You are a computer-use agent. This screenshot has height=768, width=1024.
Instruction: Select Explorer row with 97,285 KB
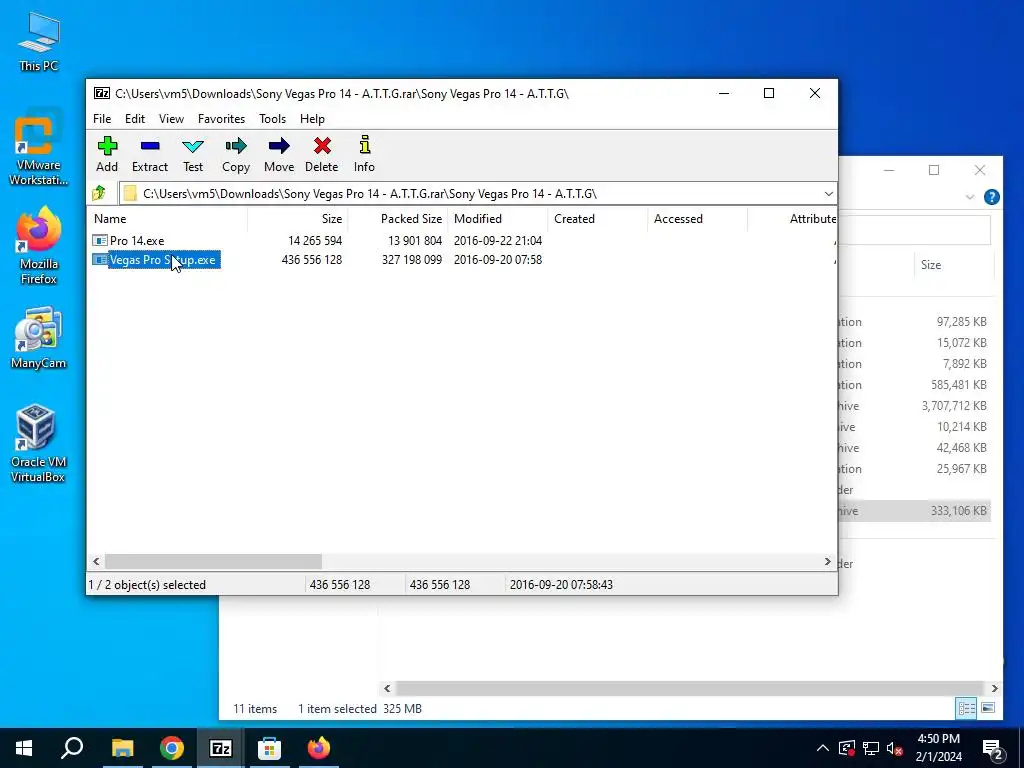tap(915, 322)
